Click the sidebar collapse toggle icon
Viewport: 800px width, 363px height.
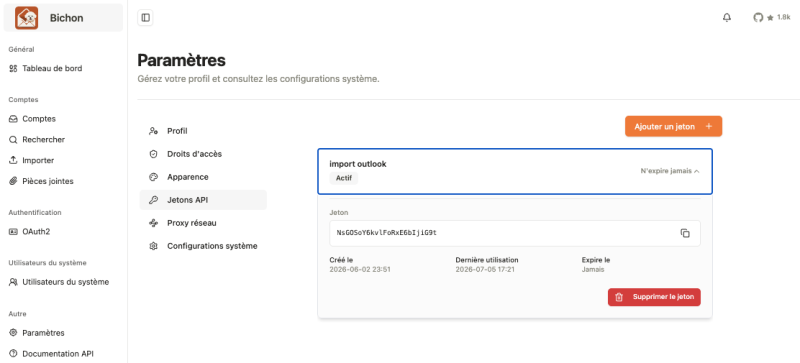145,18
